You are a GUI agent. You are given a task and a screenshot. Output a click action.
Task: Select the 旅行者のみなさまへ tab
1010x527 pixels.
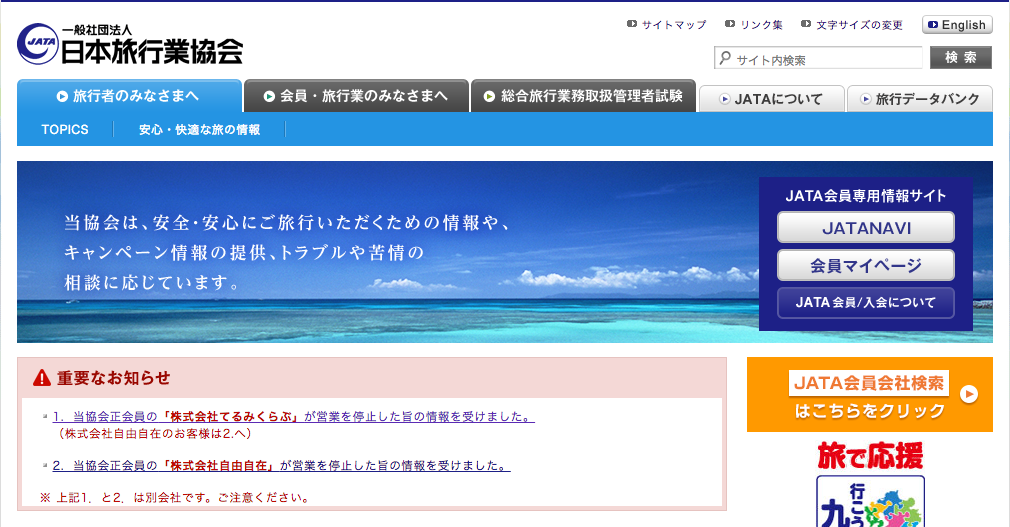click(129, 96)
